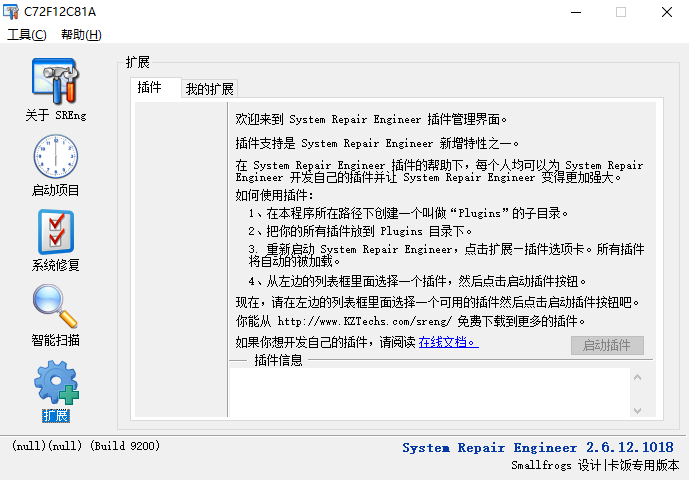Open the 在线文档 link
The width and height of the screenshot is (689, 480).
448,342
